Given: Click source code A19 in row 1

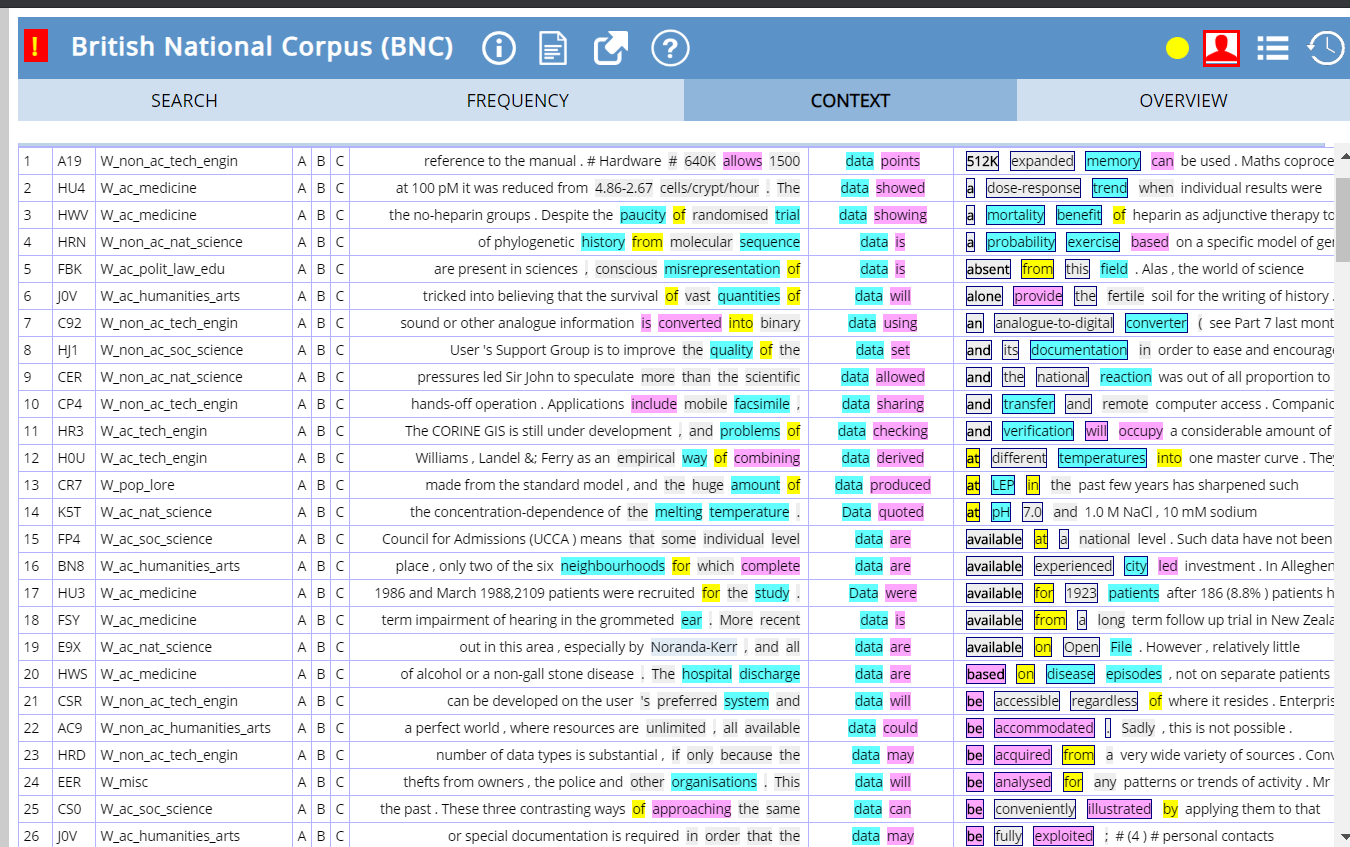Looking at the screenshot, I should tap(70, 161).
